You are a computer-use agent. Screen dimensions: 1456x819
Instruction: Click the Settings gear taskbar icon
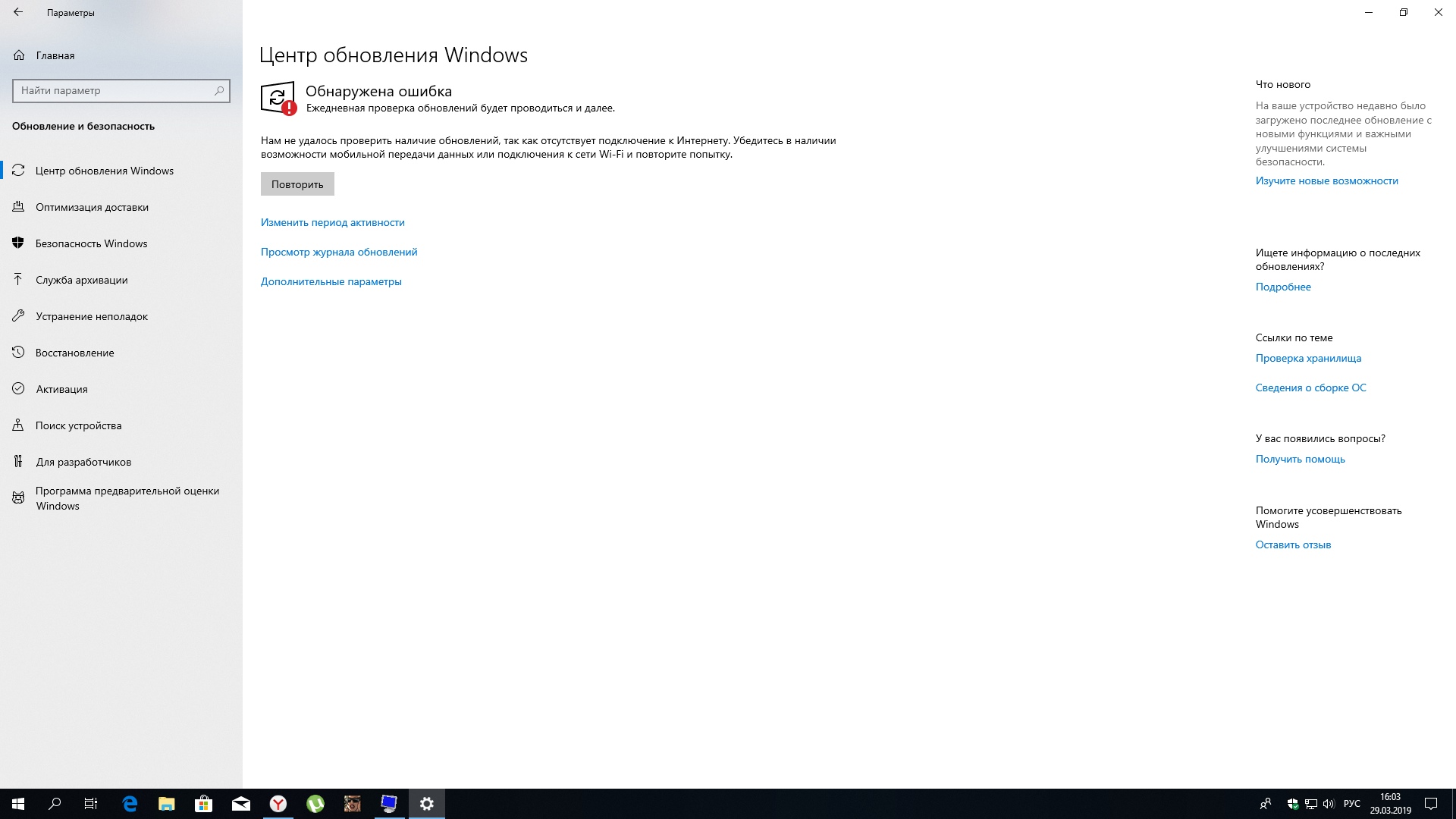point(427,804)
